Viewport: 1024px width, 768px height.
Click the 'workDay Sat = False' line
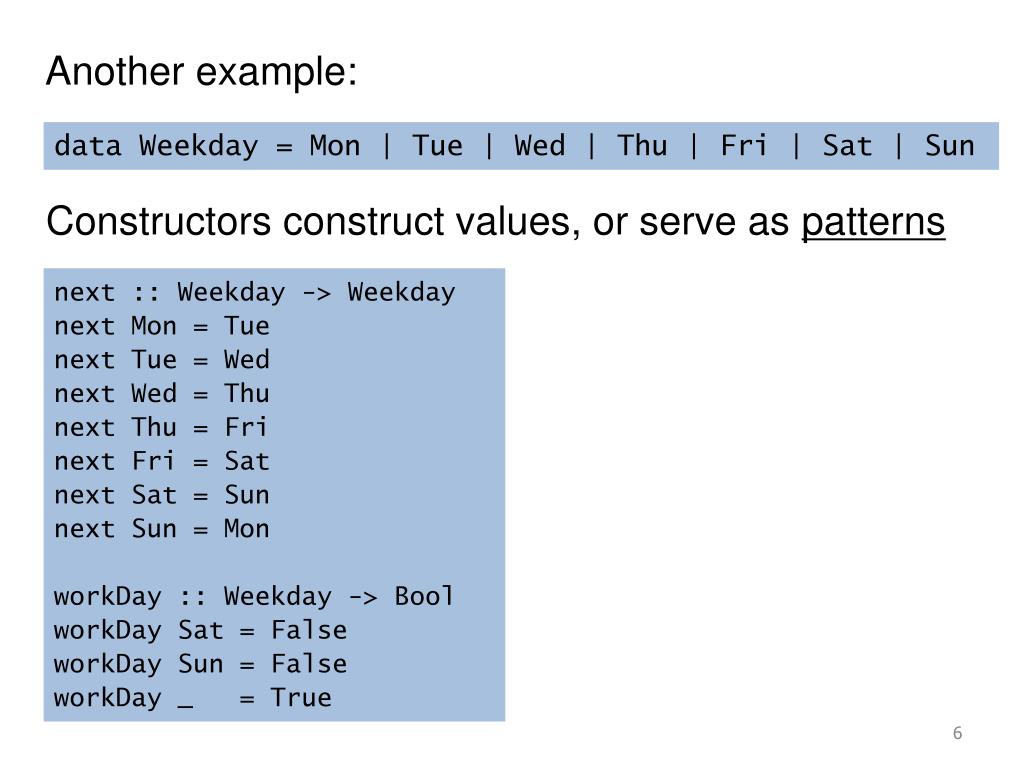coord(200,630)
